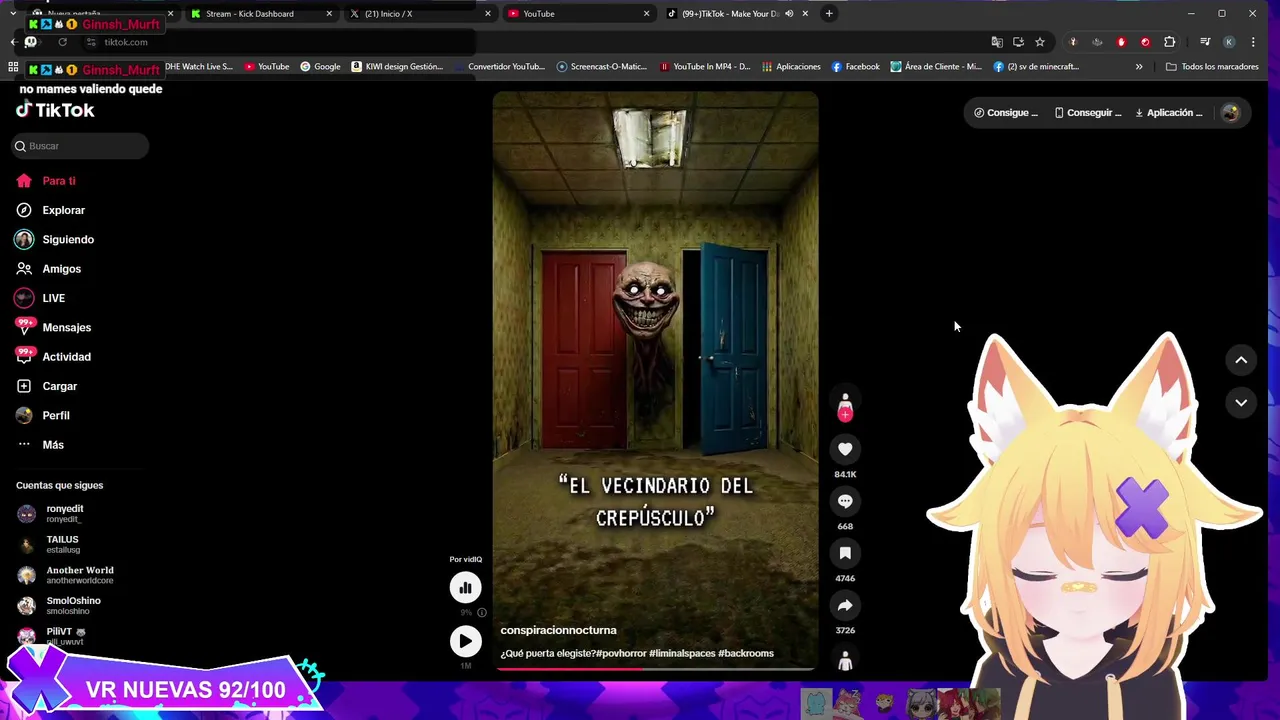Open Chrome profile K avatar
1280x720 pixels.
pos(1229,42)
